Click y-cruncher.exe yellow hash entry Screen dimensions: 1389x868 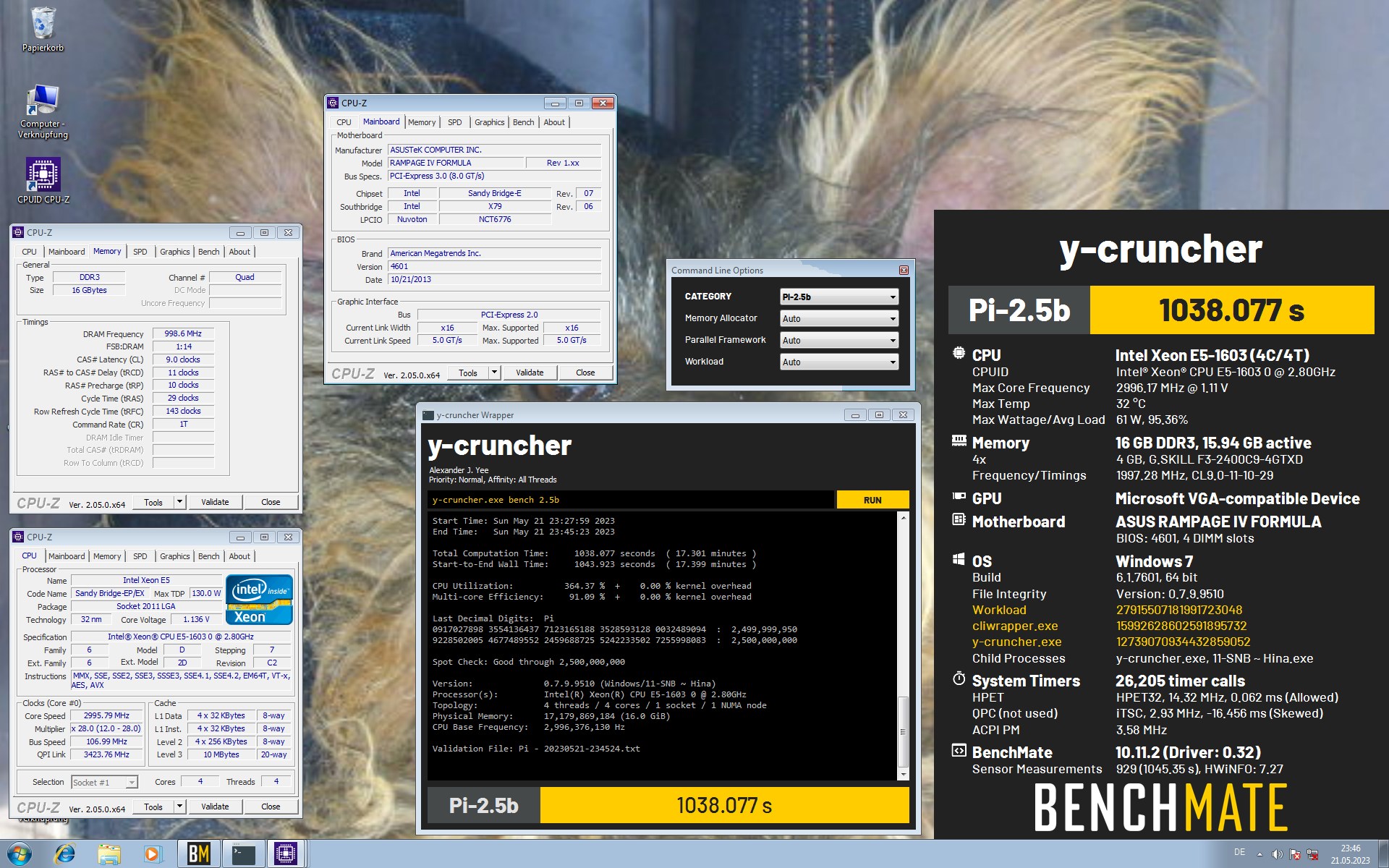point(1183,642)
